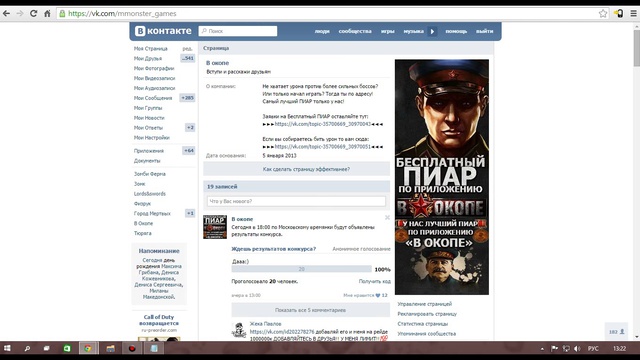Click the volume speaker tray icon
The image size is (640, 360).
pos(577,348)
